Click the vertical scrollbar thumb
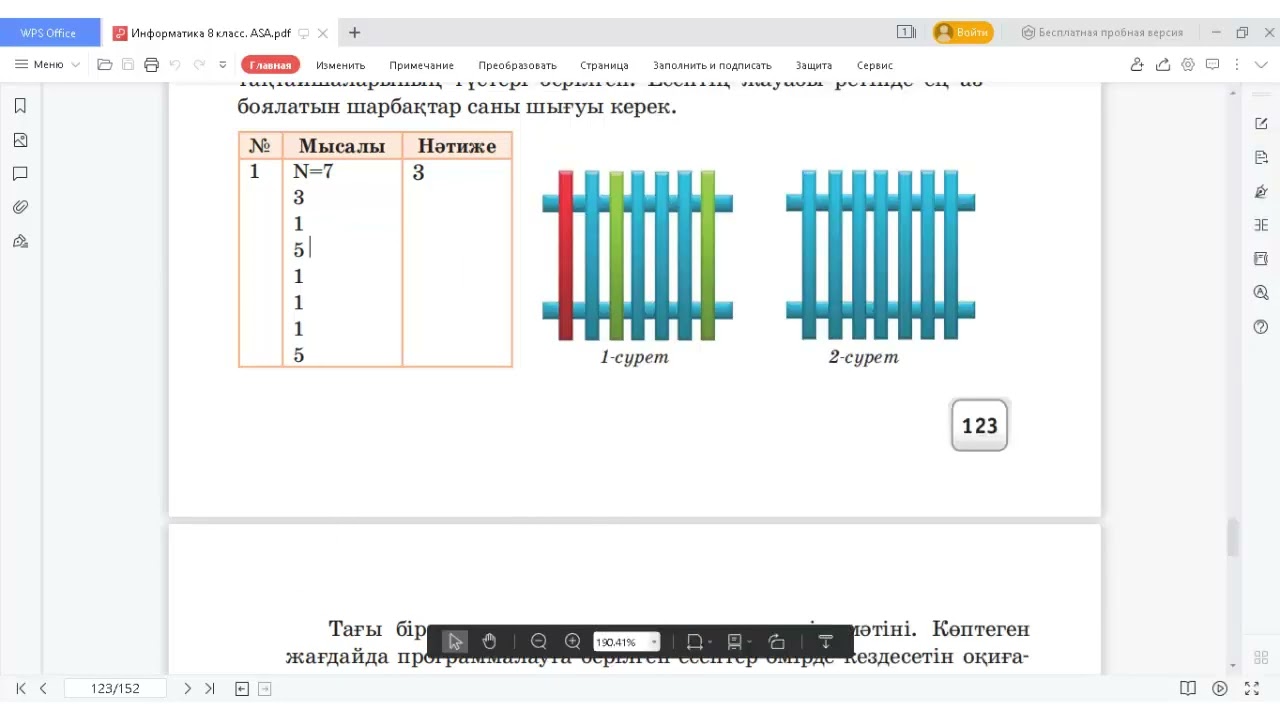Image resolution: width=1280 pixels, height=720 pixels. pyautogui.click(x=1233, y=538)
